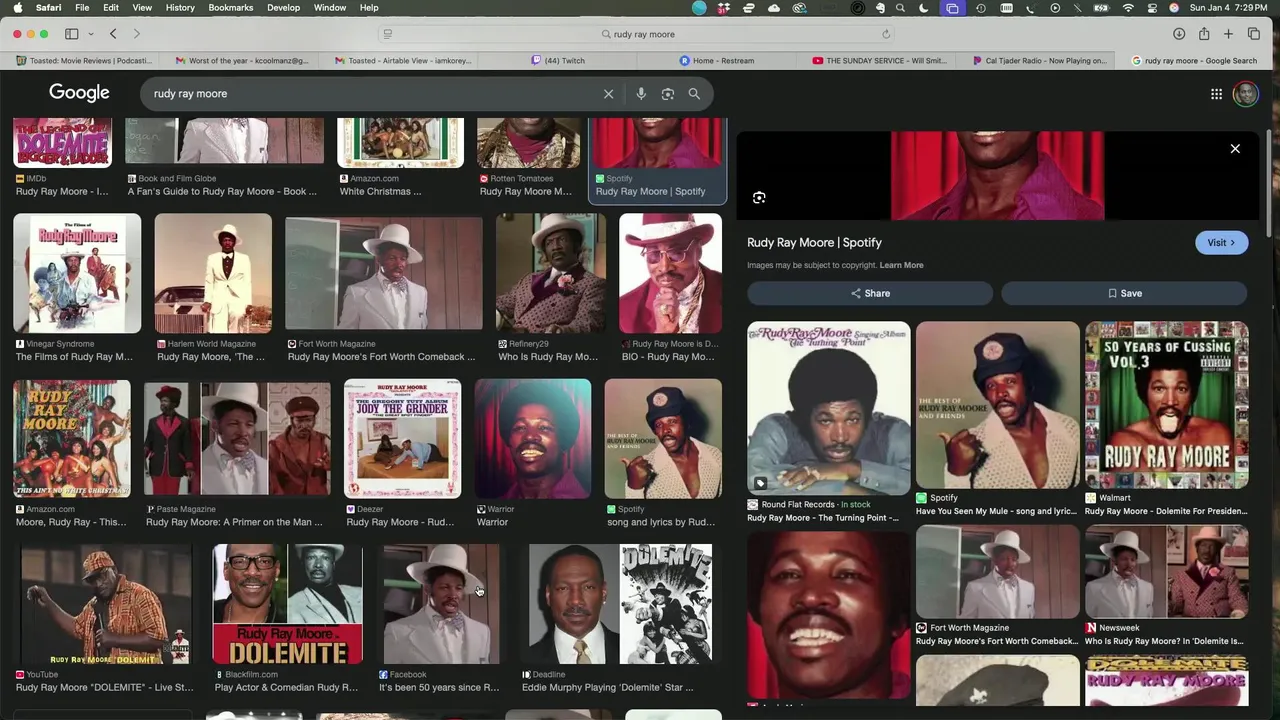Open Deadline Eddie Murphy Dolemite image result
This screenshot has height=720, width=1280.
(x=620, y=604)
